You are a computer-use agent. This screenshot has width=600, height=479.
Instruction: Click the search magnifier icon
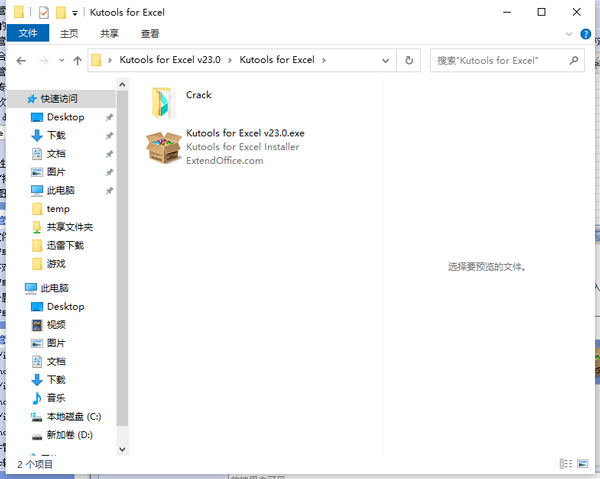point(573,60)
